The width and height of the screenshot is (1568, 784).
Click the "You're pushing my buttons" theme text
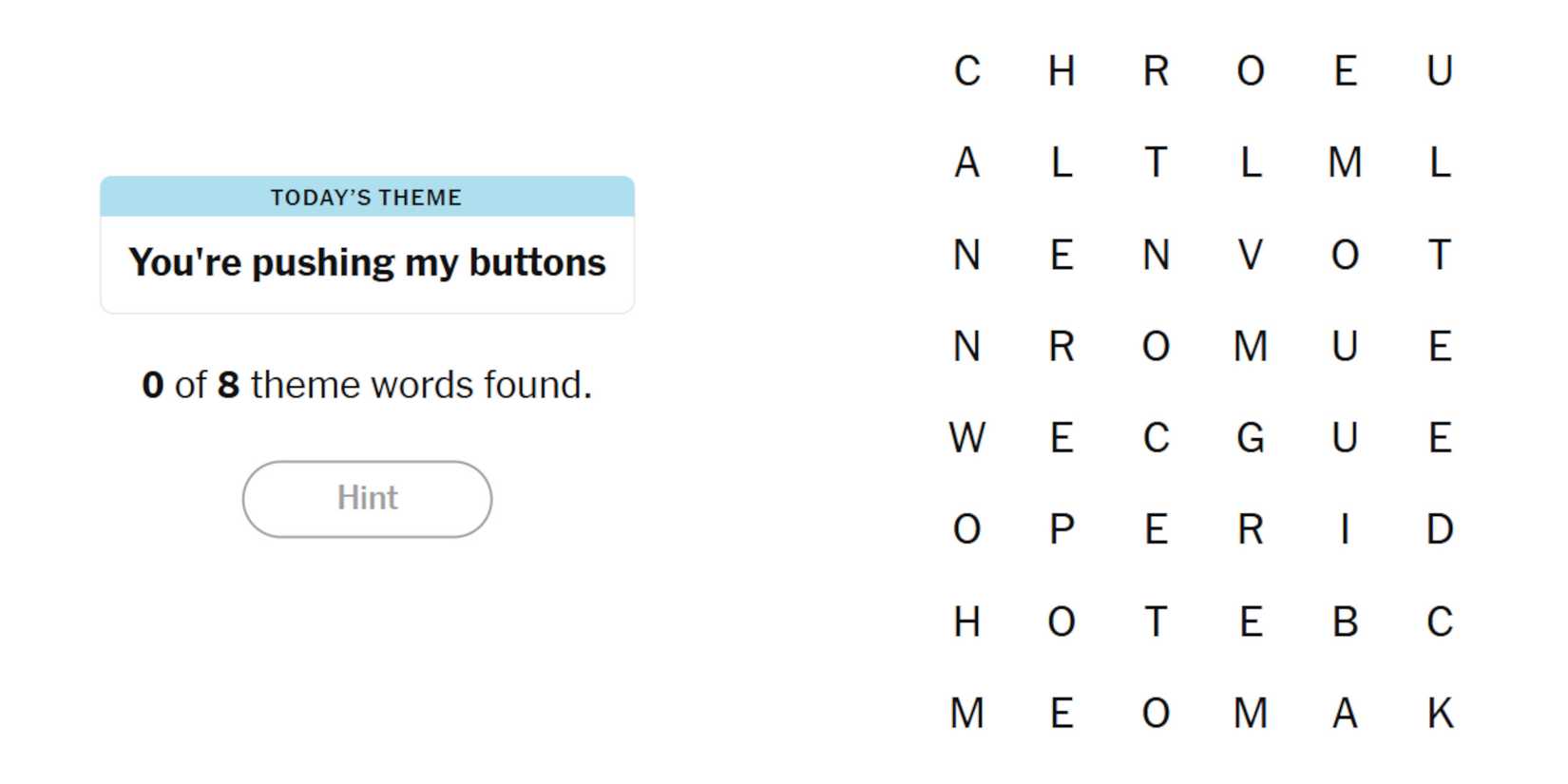[367, 262]
